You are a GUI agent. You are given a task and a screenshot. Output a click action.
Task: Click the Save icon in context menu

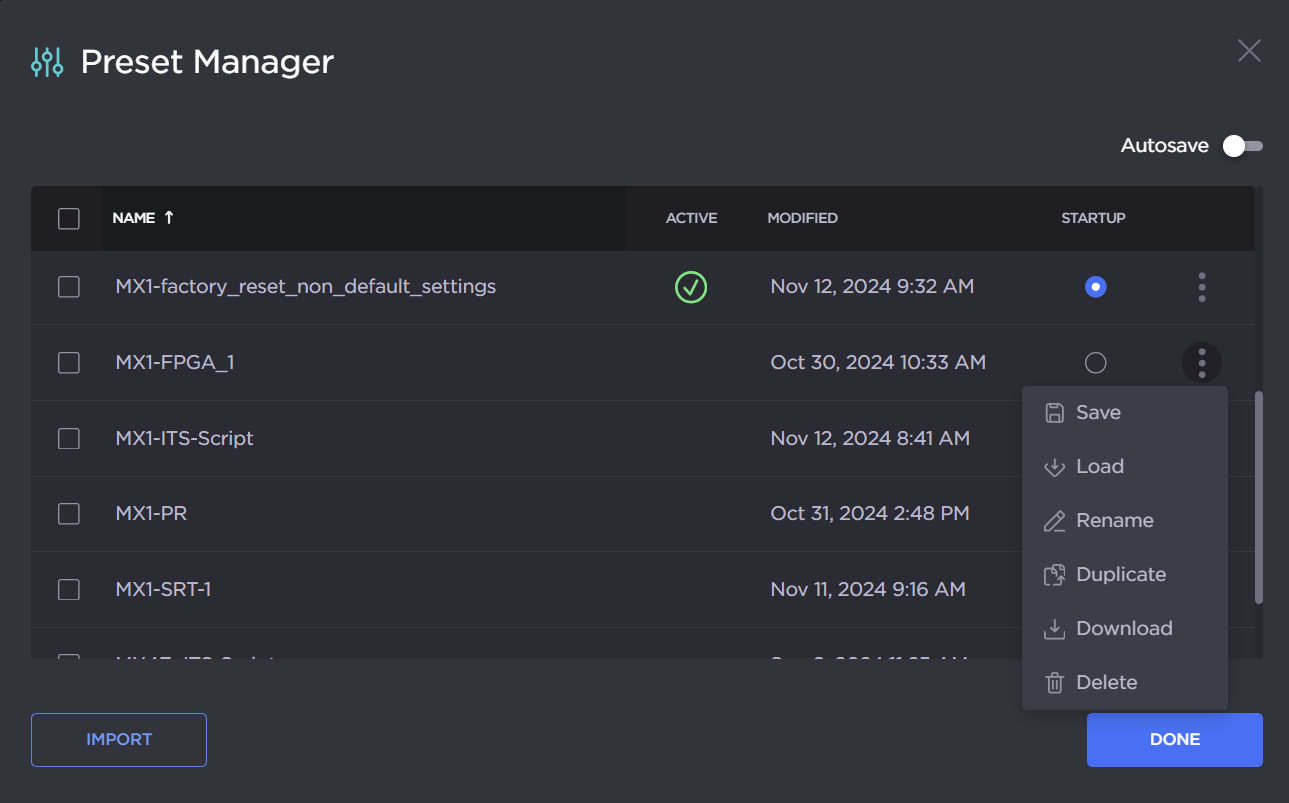pyautogui.click(x=1054, y=413)
